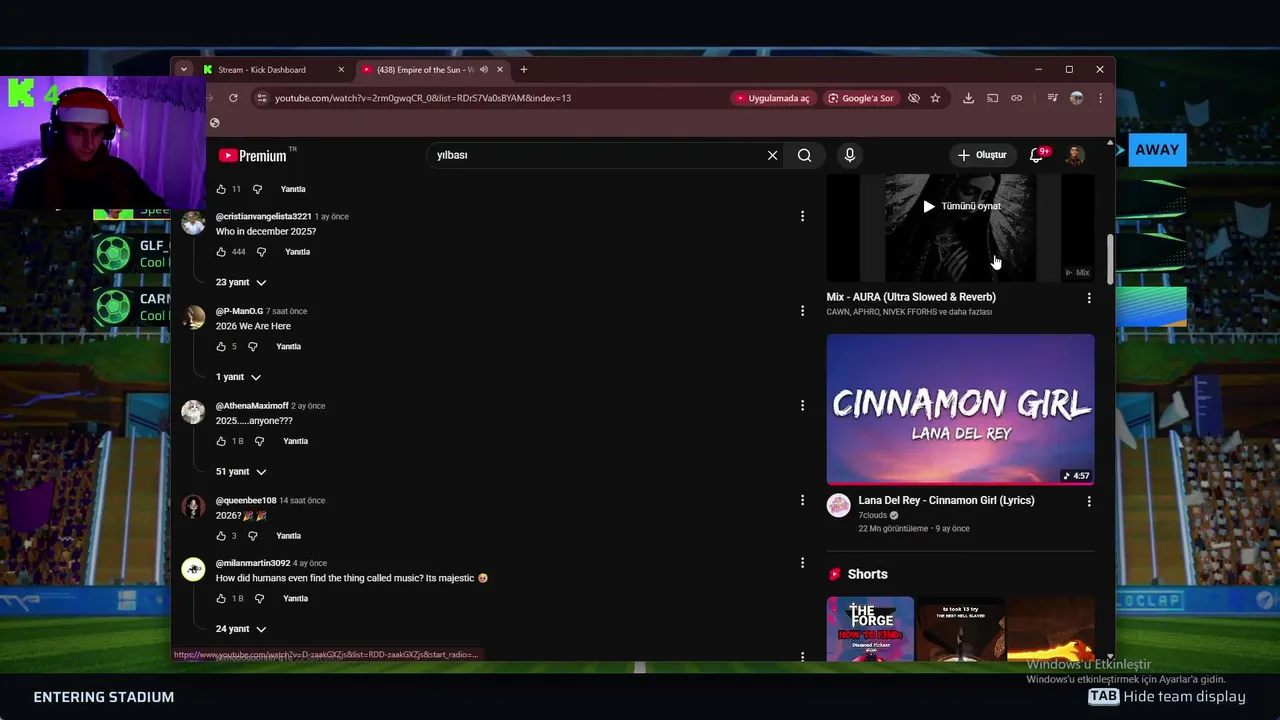This screenshot has width=1280, height=720.
Task: Click Google'a Sor button
Action: [860, 98]
